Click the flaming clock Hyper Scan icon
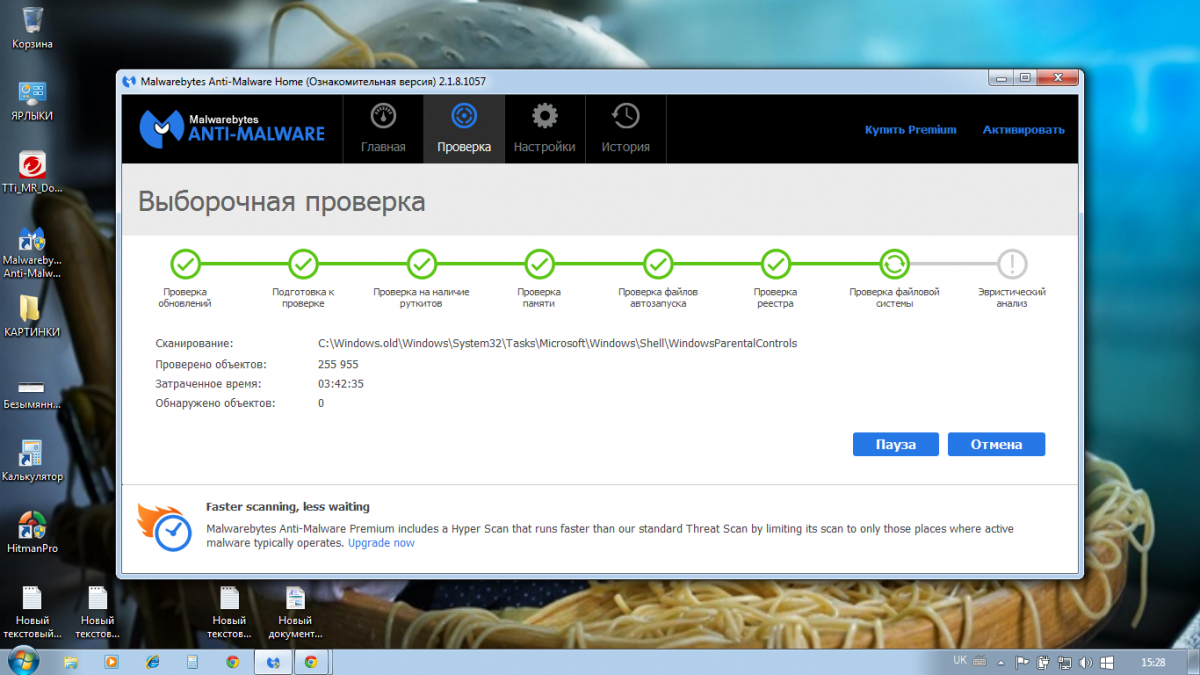Image resolution: width=1200 pixels, height=675 pixels. click(164, 526)
